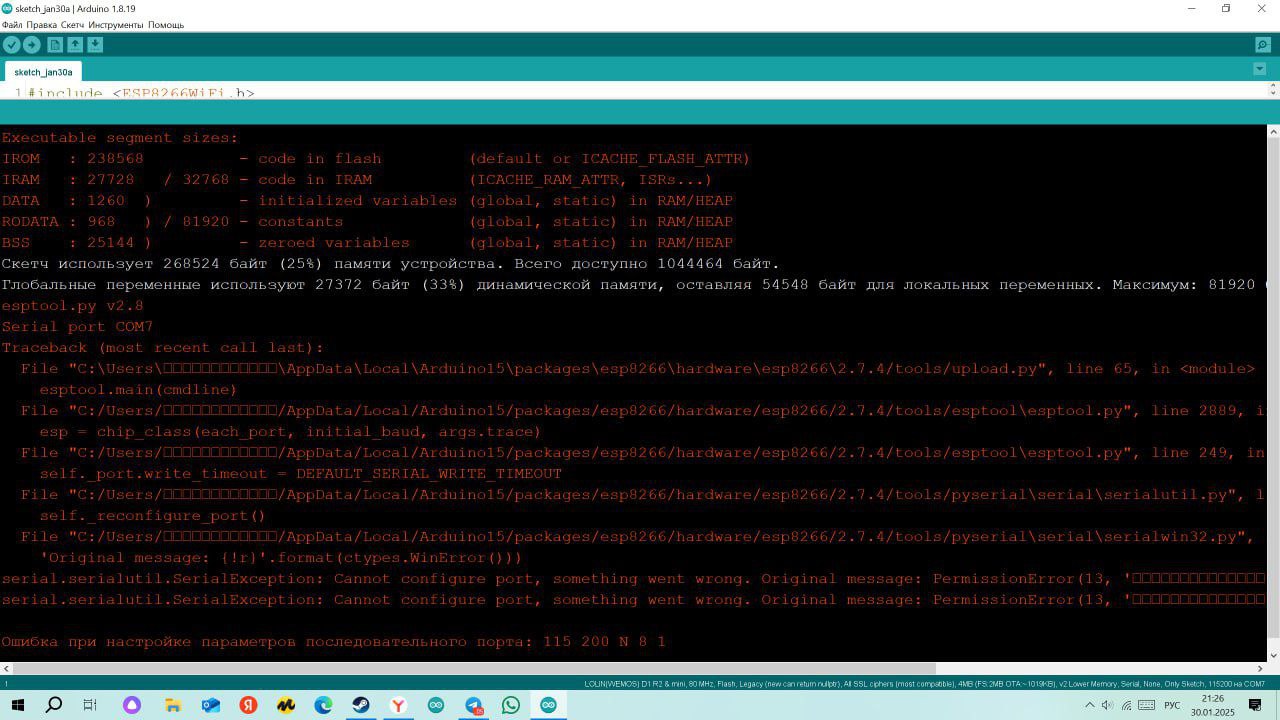Click the BSS : 25144 row
The width and height of the screenshot is (1280, 720).
coord(367,243)
